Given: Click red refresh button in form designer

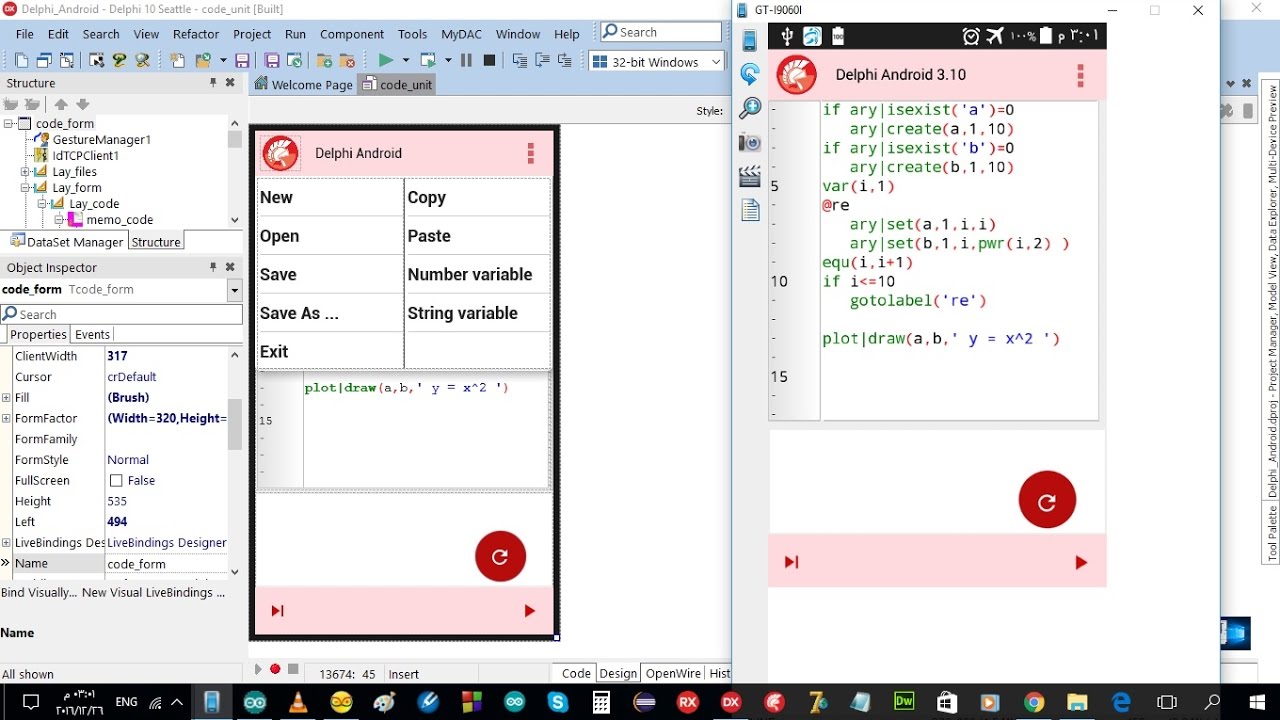Looking at the screenshot, I should point(500,556).
